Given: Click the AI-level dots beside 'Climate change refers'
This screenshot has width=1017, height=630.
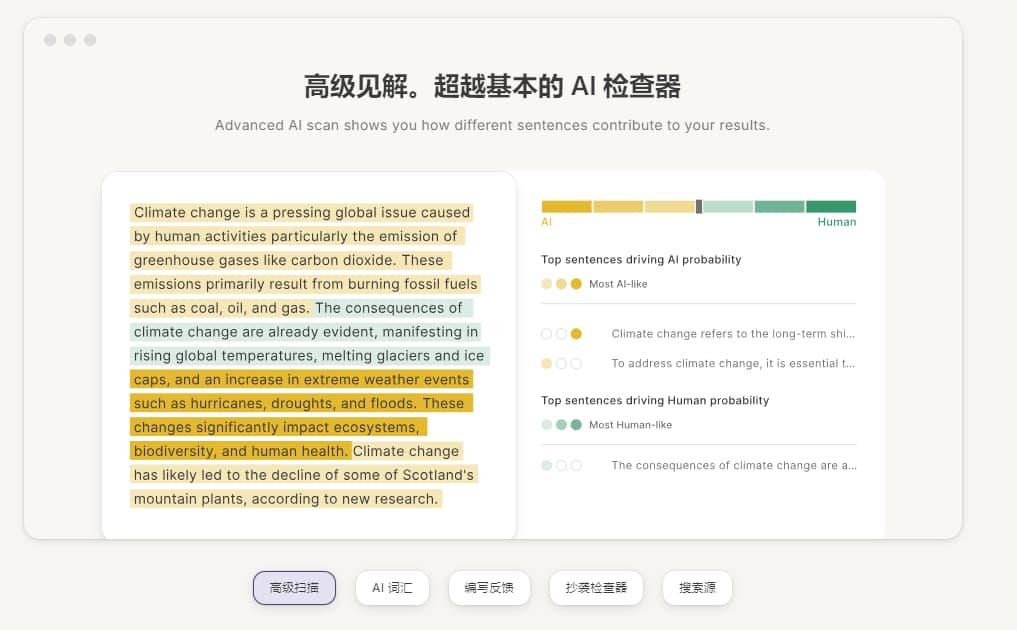Looking at the screenshot, I should click(x=561, y=334).
